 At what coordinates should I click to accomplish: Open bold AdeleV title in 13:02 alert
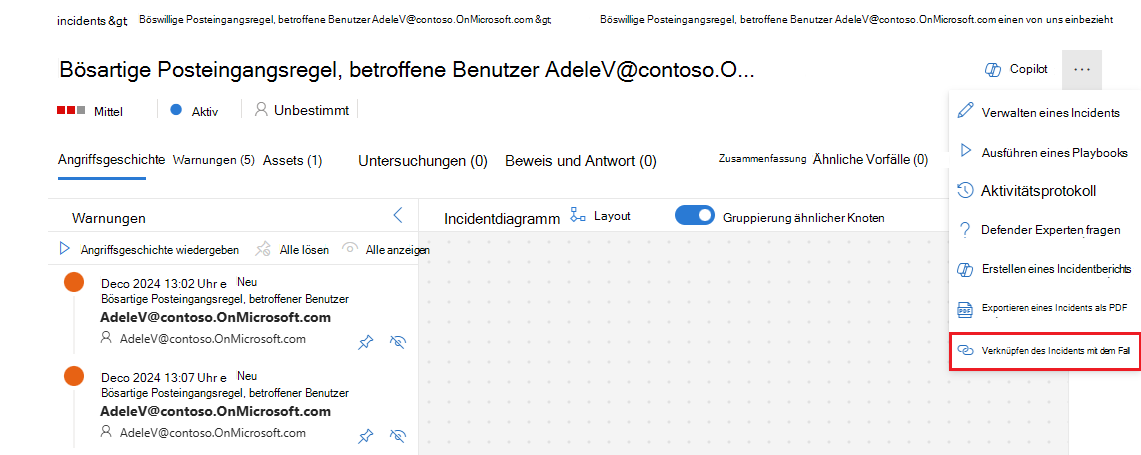(215, 317)
